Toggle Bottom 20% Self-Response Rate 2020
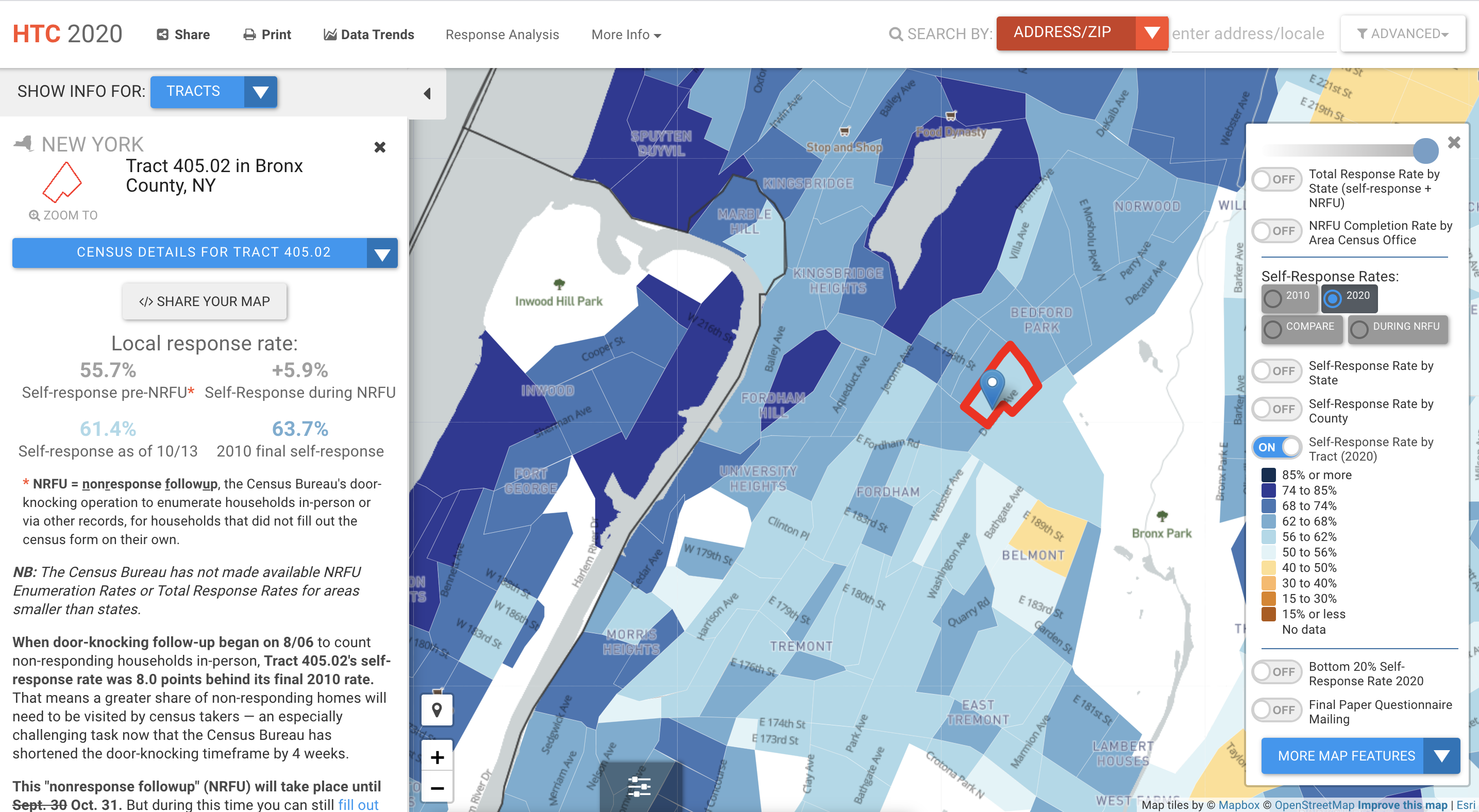The height and width of the screenshot is (812, 1479). click(x=1277, y=672)
